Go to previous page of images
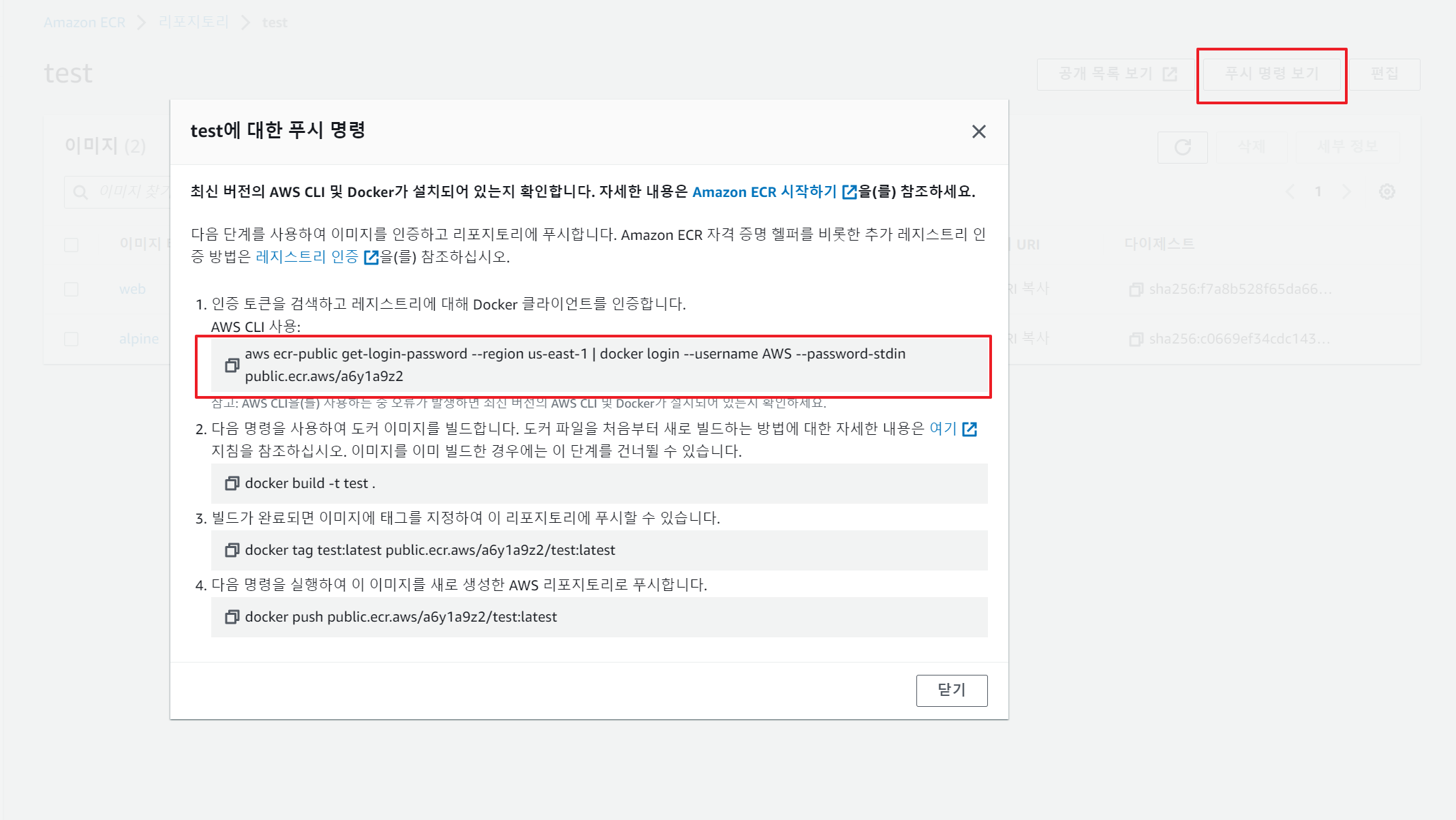Image resolution: width=1456 pixels, height=820 pixels. click(x=1290, y=192)
